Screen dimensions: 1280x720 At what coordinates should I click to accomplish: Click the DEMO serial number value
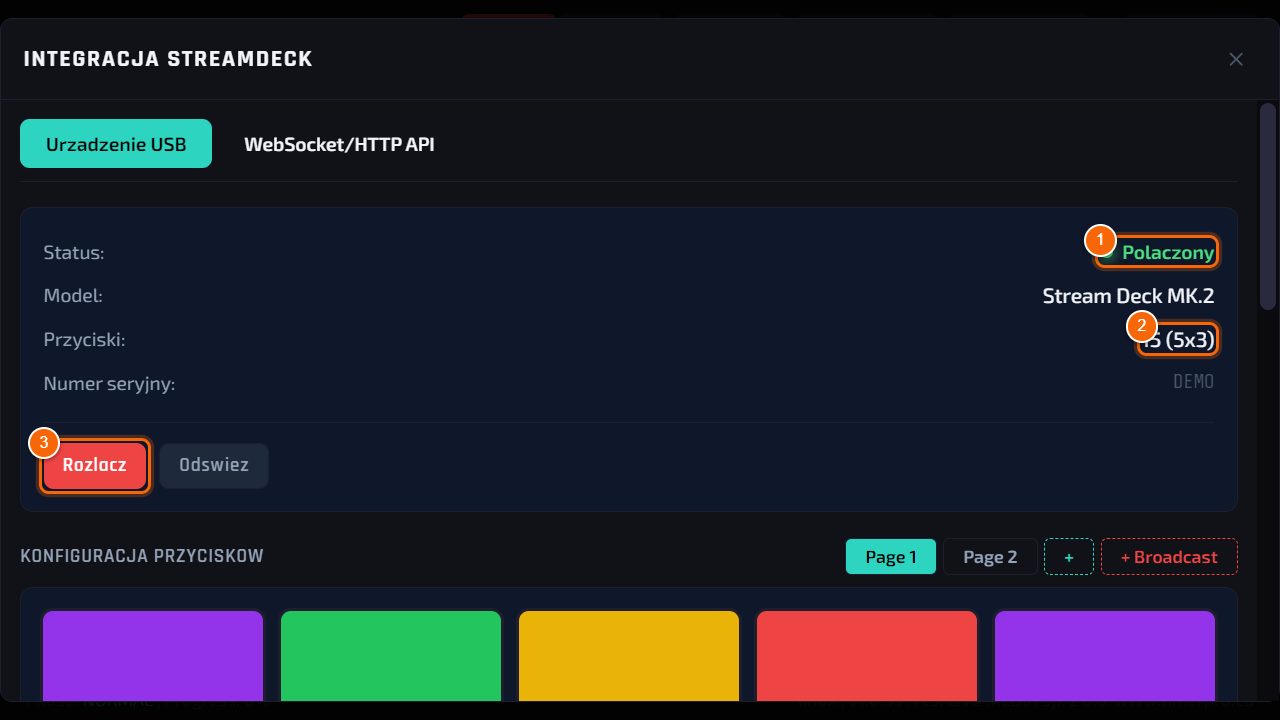pos(1194,382)
